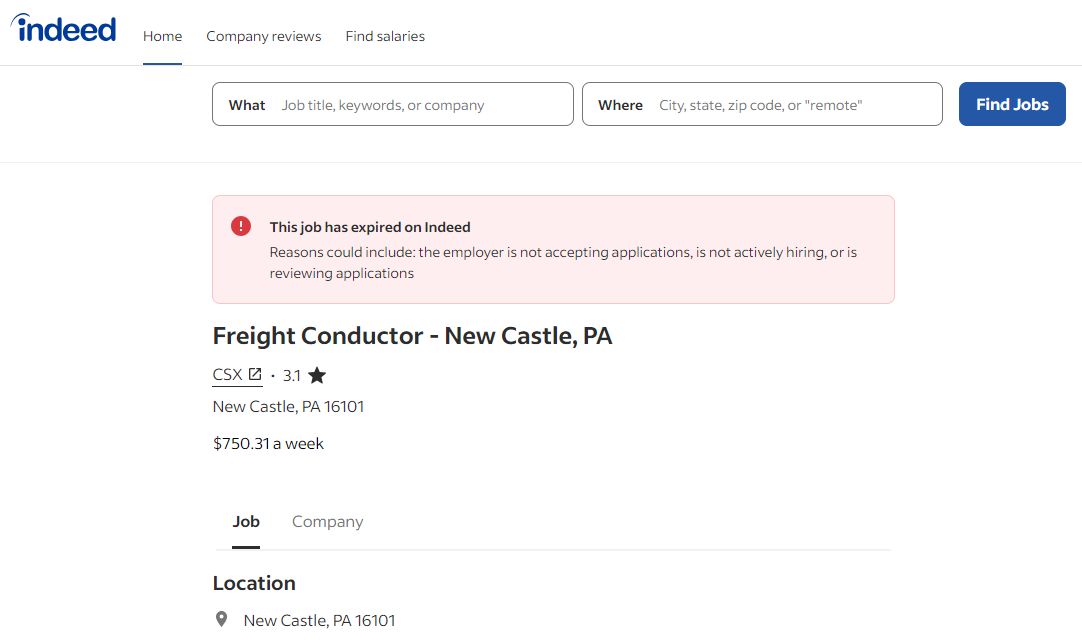
Task: Focus the What job title field
Action: pyautogui.click(x=420, y=105)
